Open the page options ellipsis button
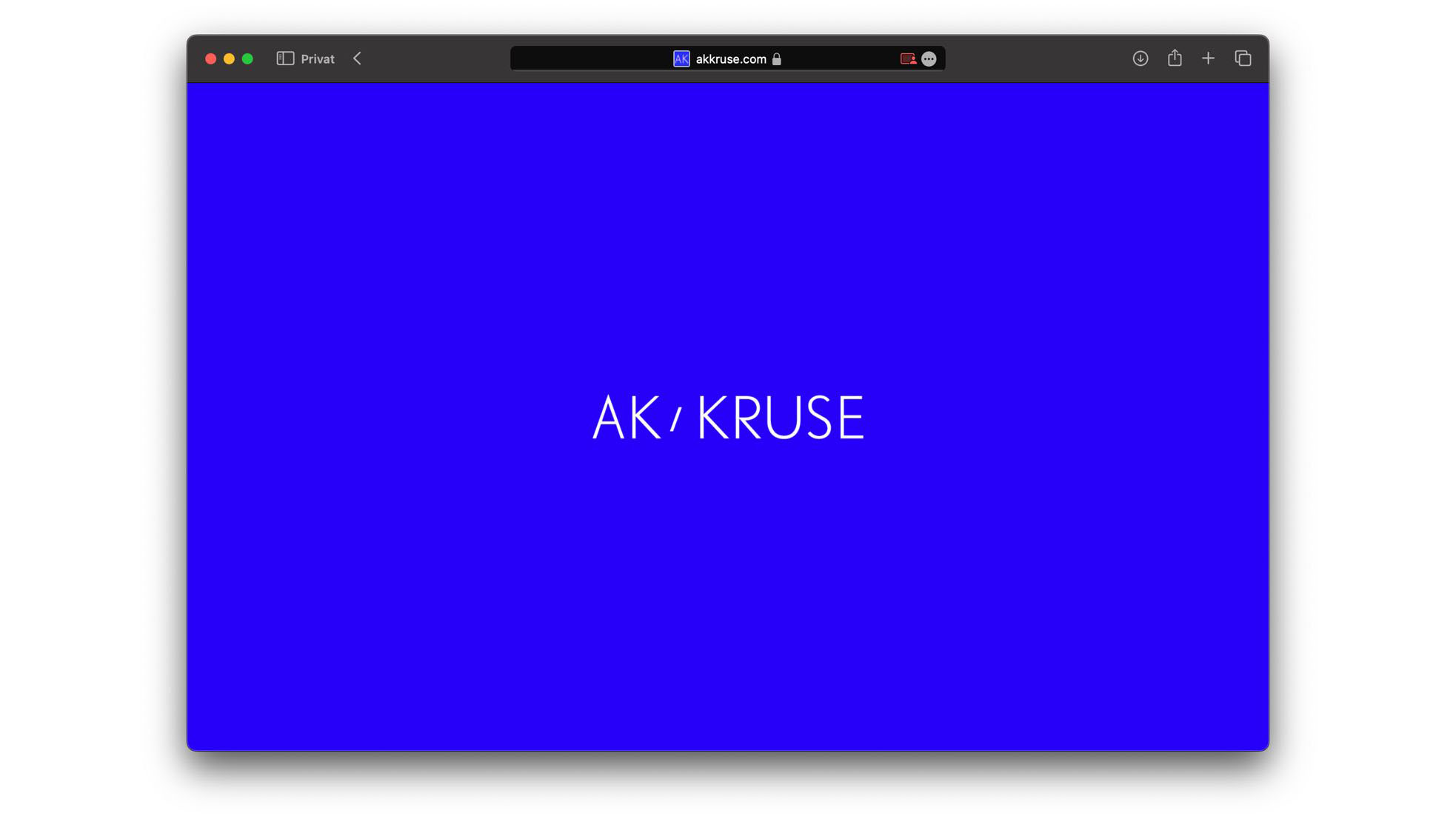Viewport: 1456px width, 819px height. point(929,58)
